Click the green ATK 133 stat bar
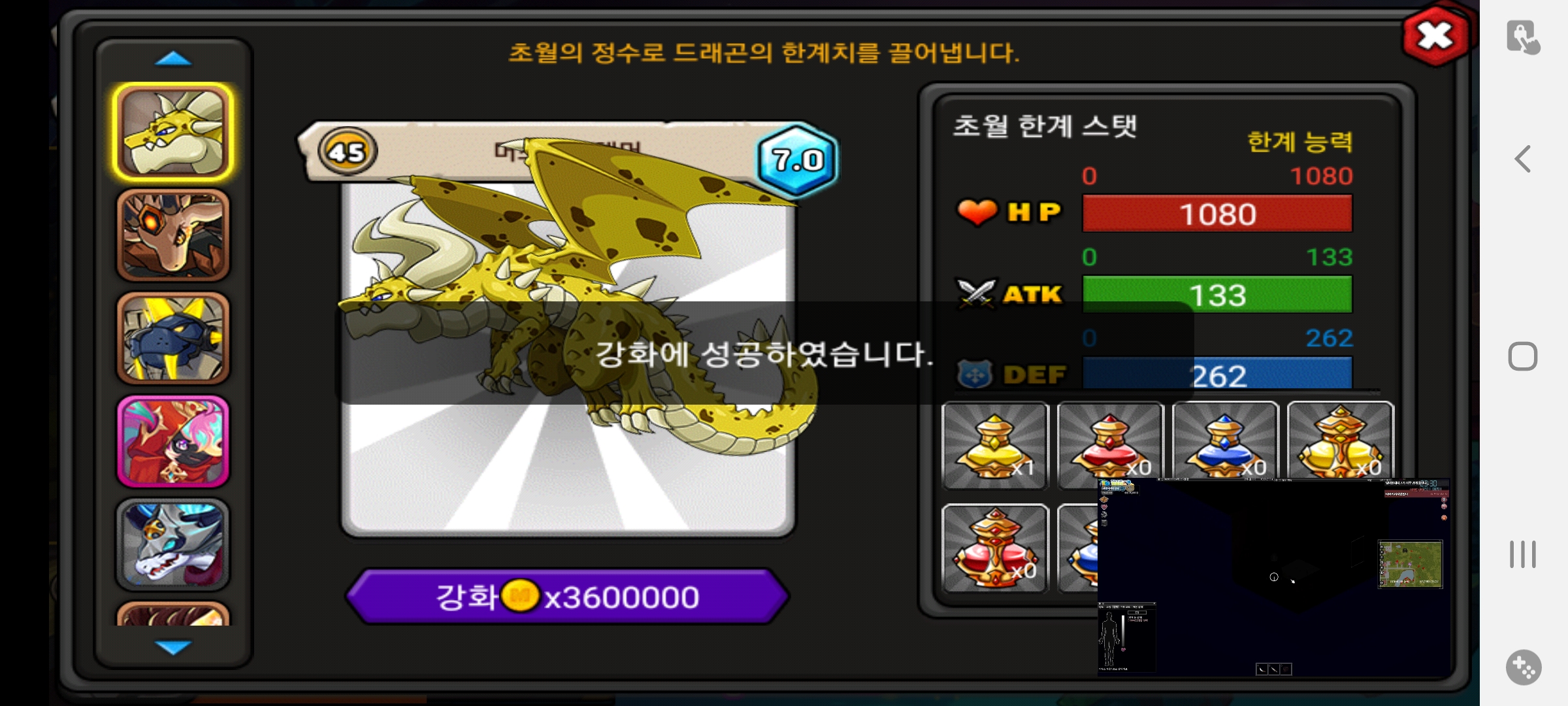This screenshot has height=706, width=1568. pyautogui.click(x=1217, y=295)
